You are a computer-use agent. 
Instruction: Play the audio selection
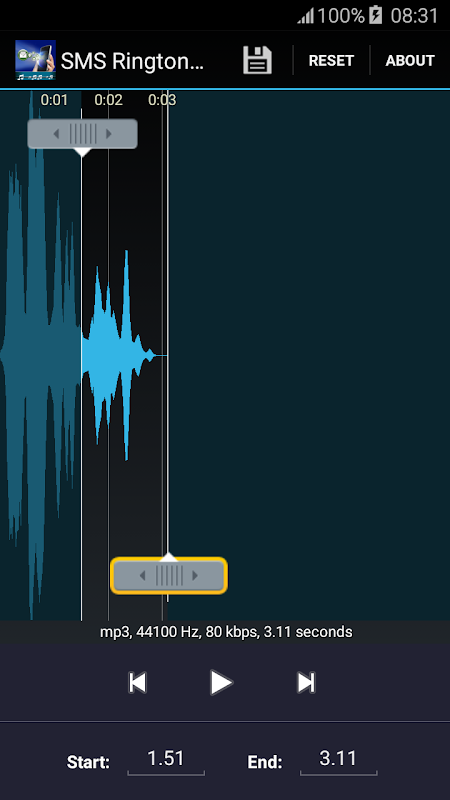(221, 683)
